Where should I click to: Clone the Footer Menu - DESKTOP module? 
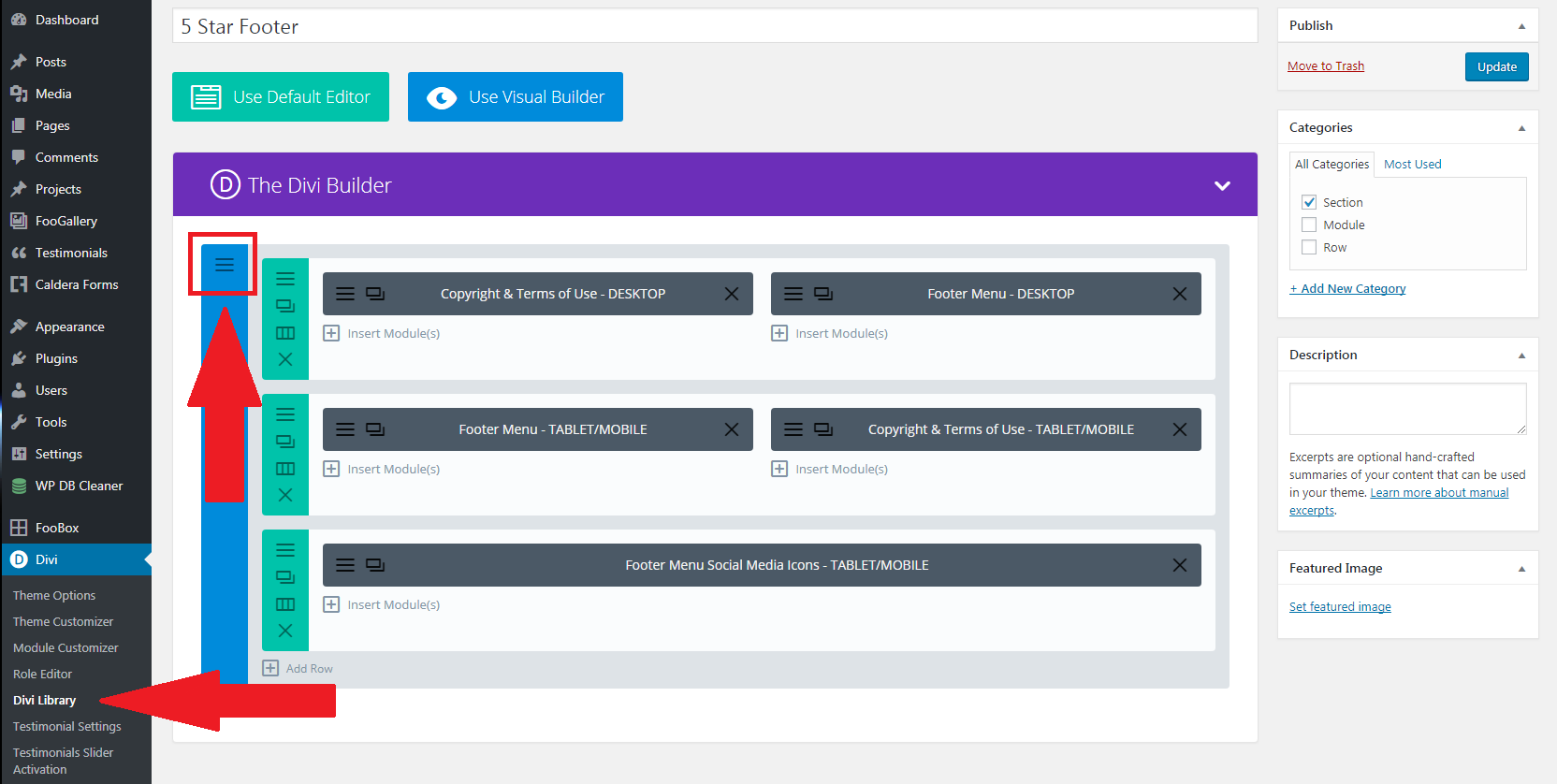823,294
